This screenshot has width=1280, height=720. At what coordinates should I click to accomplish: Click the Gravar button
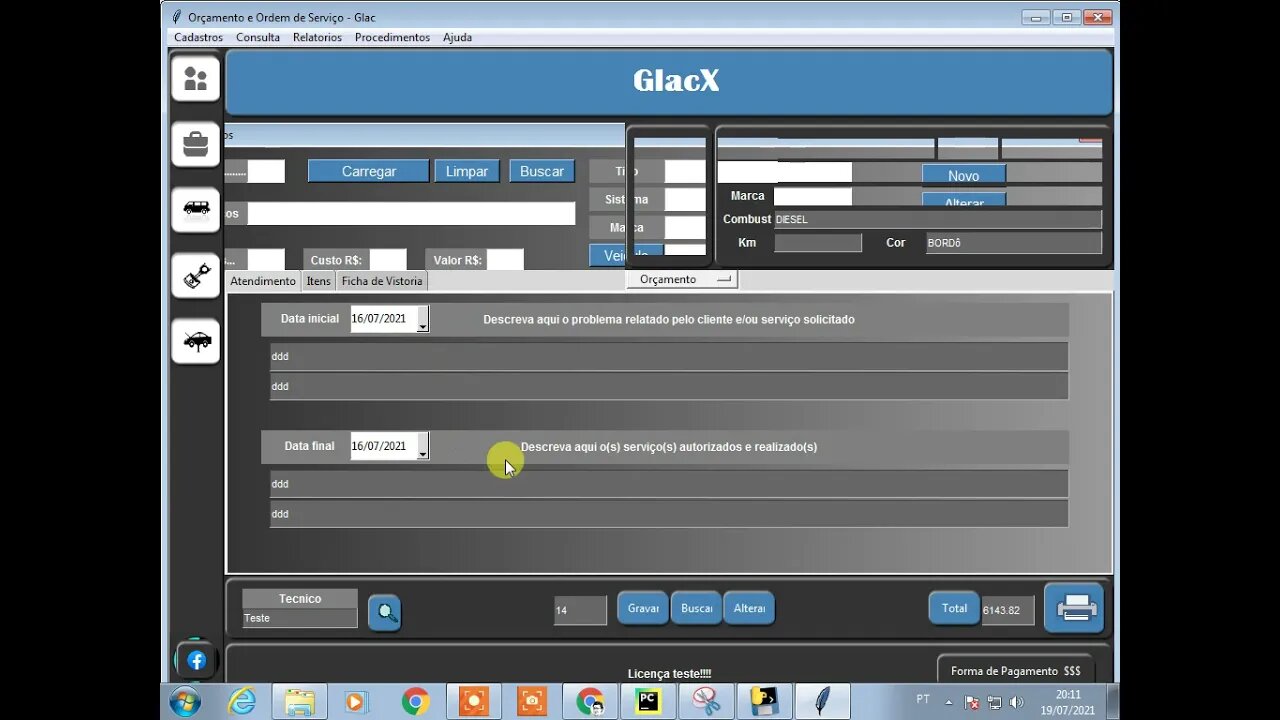coord(643,608)
